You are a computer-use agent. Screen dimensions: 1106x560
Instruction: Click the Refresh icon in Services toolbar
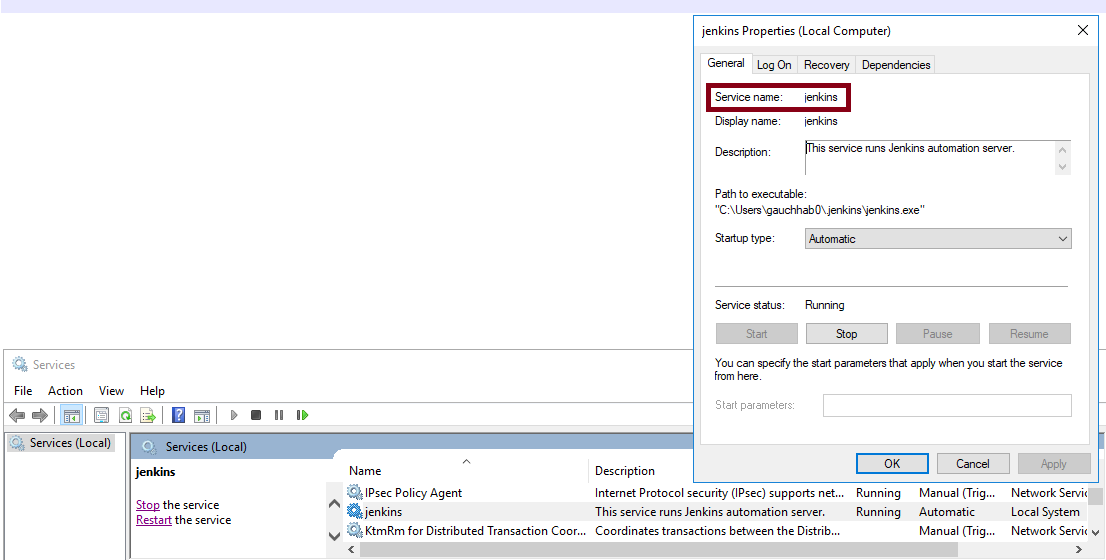coord(125,415)
